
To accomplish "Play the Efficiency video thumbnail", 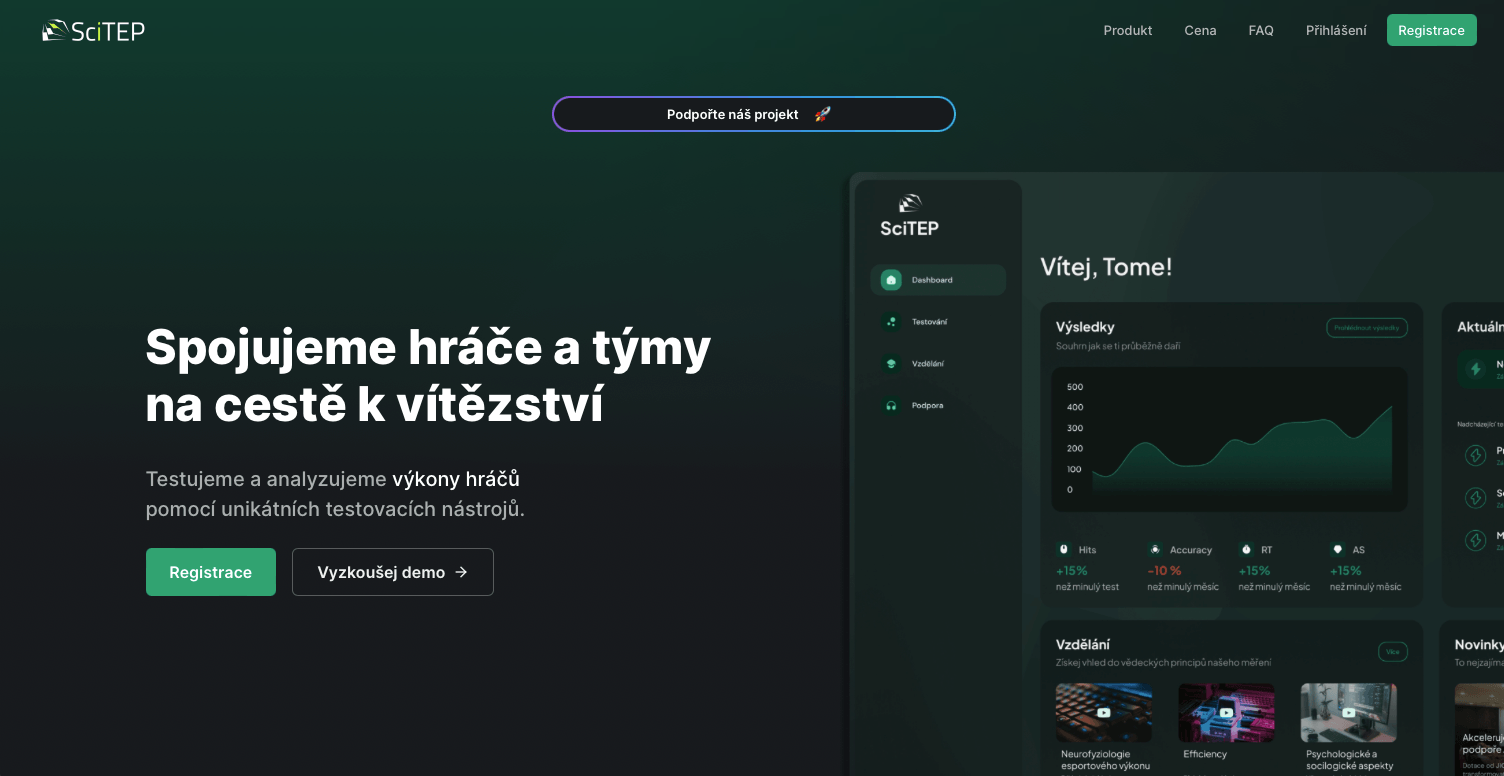I will tap(1226, 712).
